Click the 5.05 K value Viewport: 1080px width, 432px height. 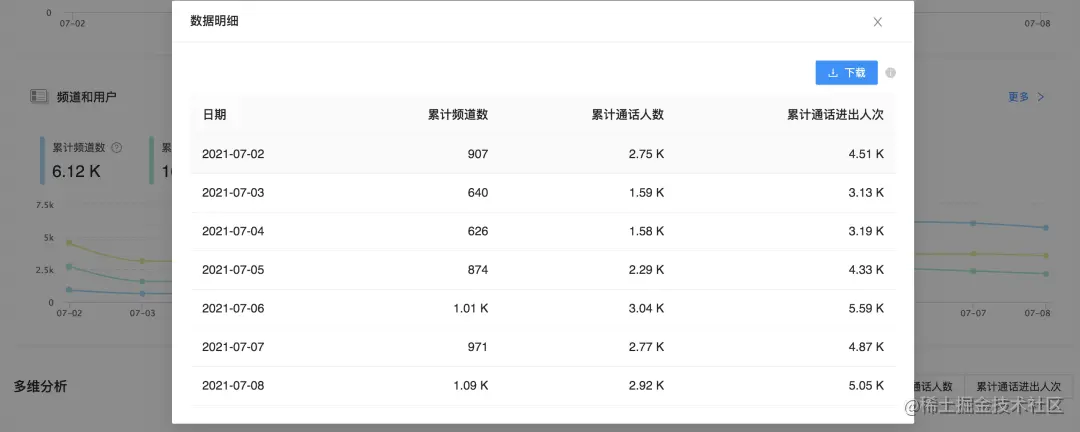tap(866, 386)
